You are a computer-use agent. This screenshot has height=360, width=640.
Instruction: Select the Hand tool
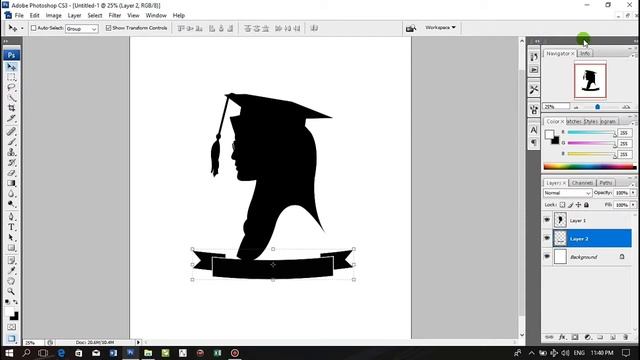(x=11, y=281)
